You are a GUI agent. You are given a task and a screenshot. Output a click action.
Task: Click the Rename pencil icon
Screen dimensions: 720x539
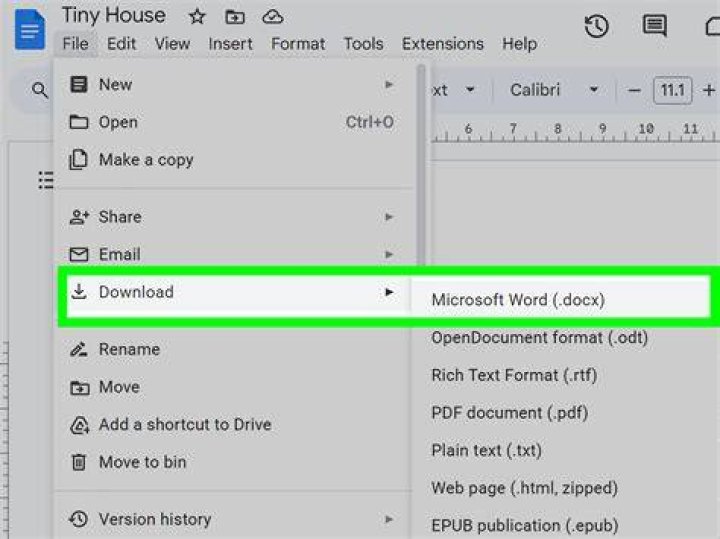tap(79, 349)
